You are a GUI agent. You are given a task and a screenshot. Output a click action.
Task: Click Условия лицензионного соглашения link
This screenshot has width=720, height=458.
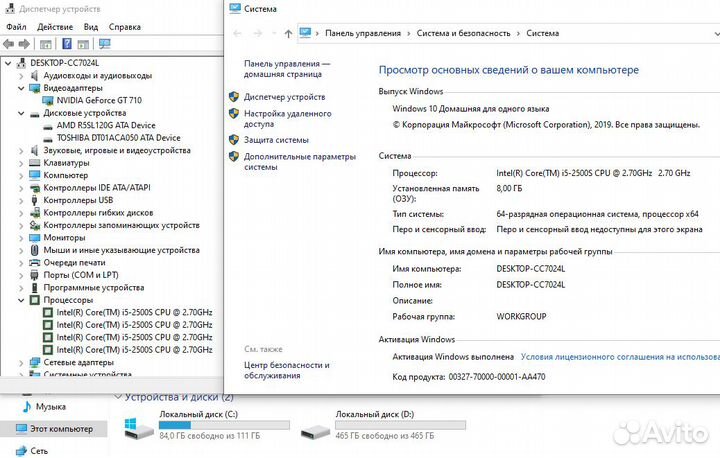point(620,357)
